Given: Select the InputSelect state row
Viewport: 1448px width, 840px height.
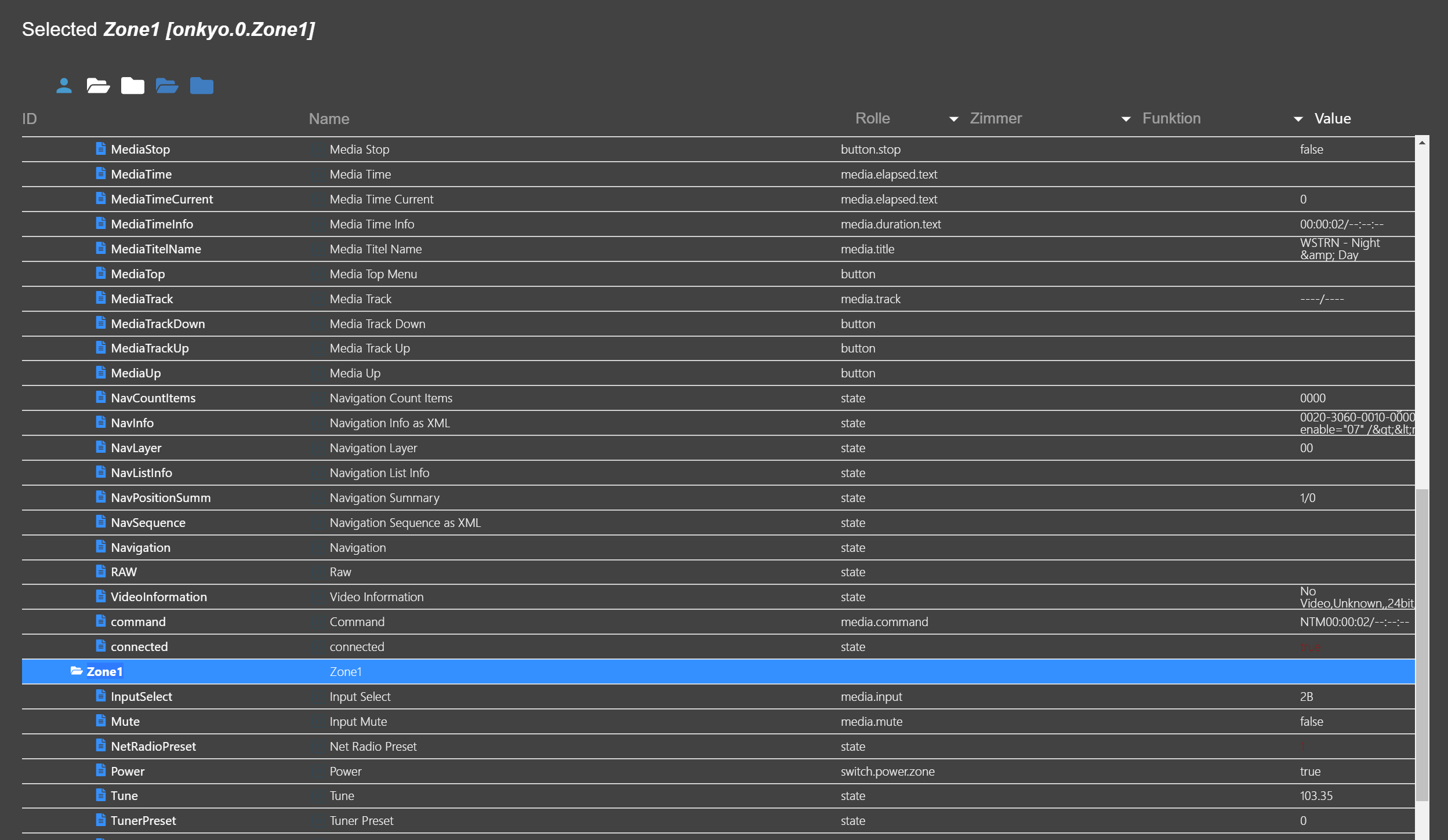Looking at the screenshot, I should click(141, 697).
